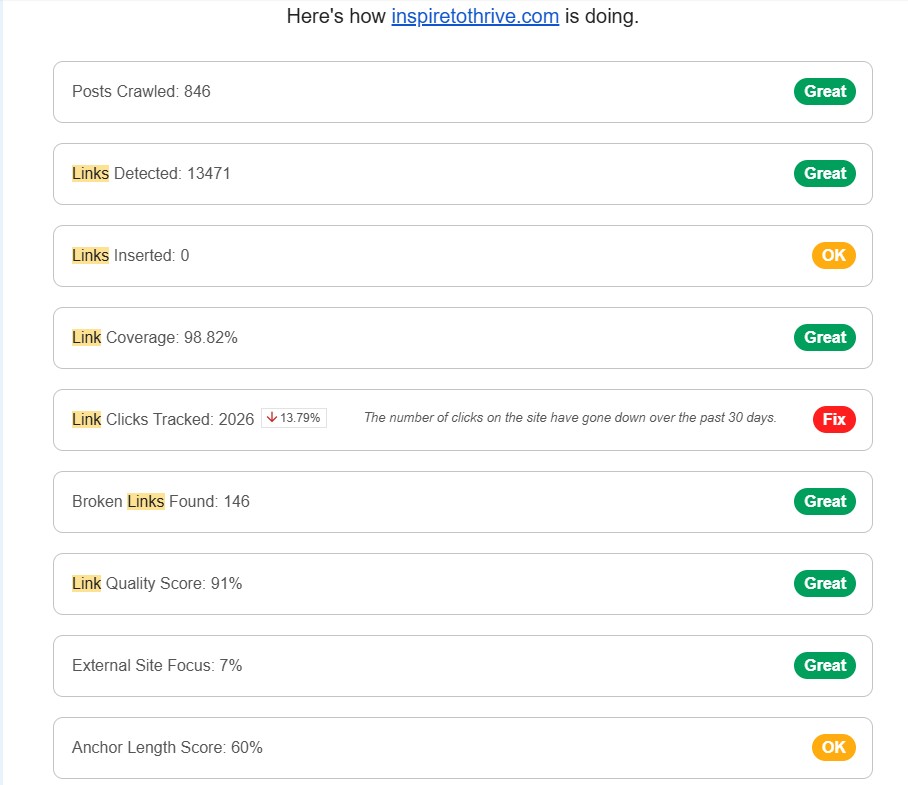The width and height of the screenshot is (908, 785).
Task: Open the External Site Focus card
Action: 460,665
